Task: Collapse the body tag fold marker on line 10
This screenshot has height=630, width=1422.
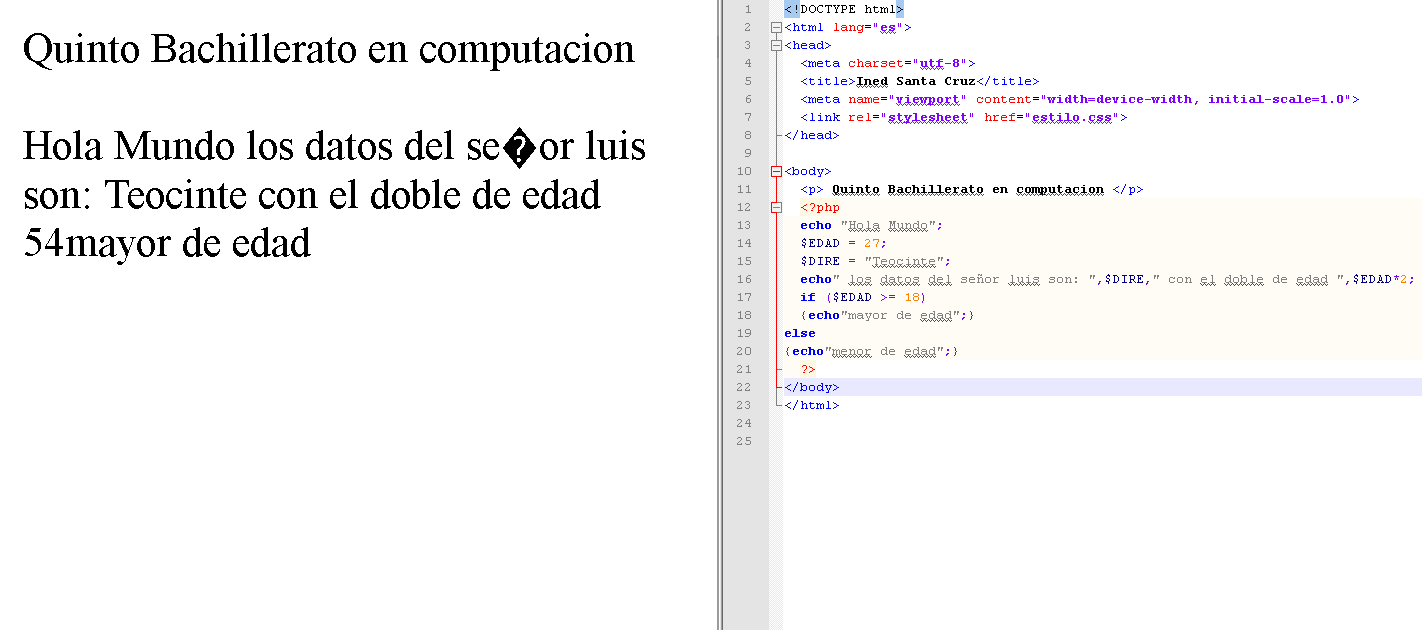Action: [776, 172]
